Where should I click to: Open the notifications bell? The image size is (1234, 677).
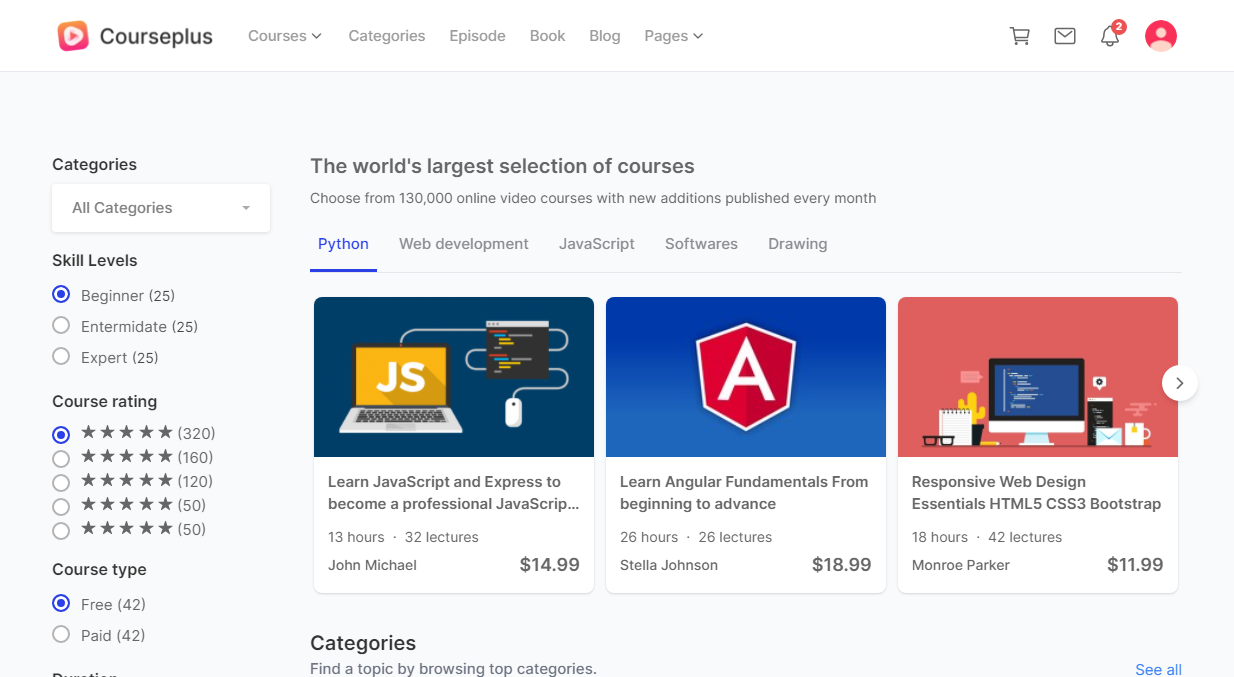[x=1110, y=37]
